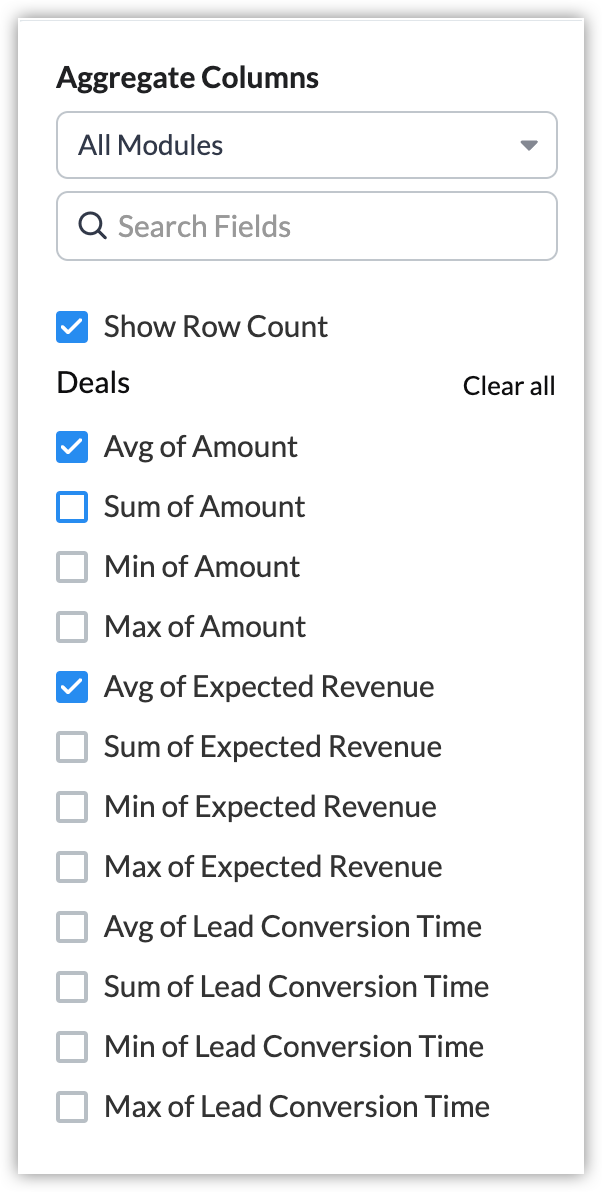The image size is (602, 1192).
Task: Check the Max of Amount option
Action: click(x=72, y=627)
